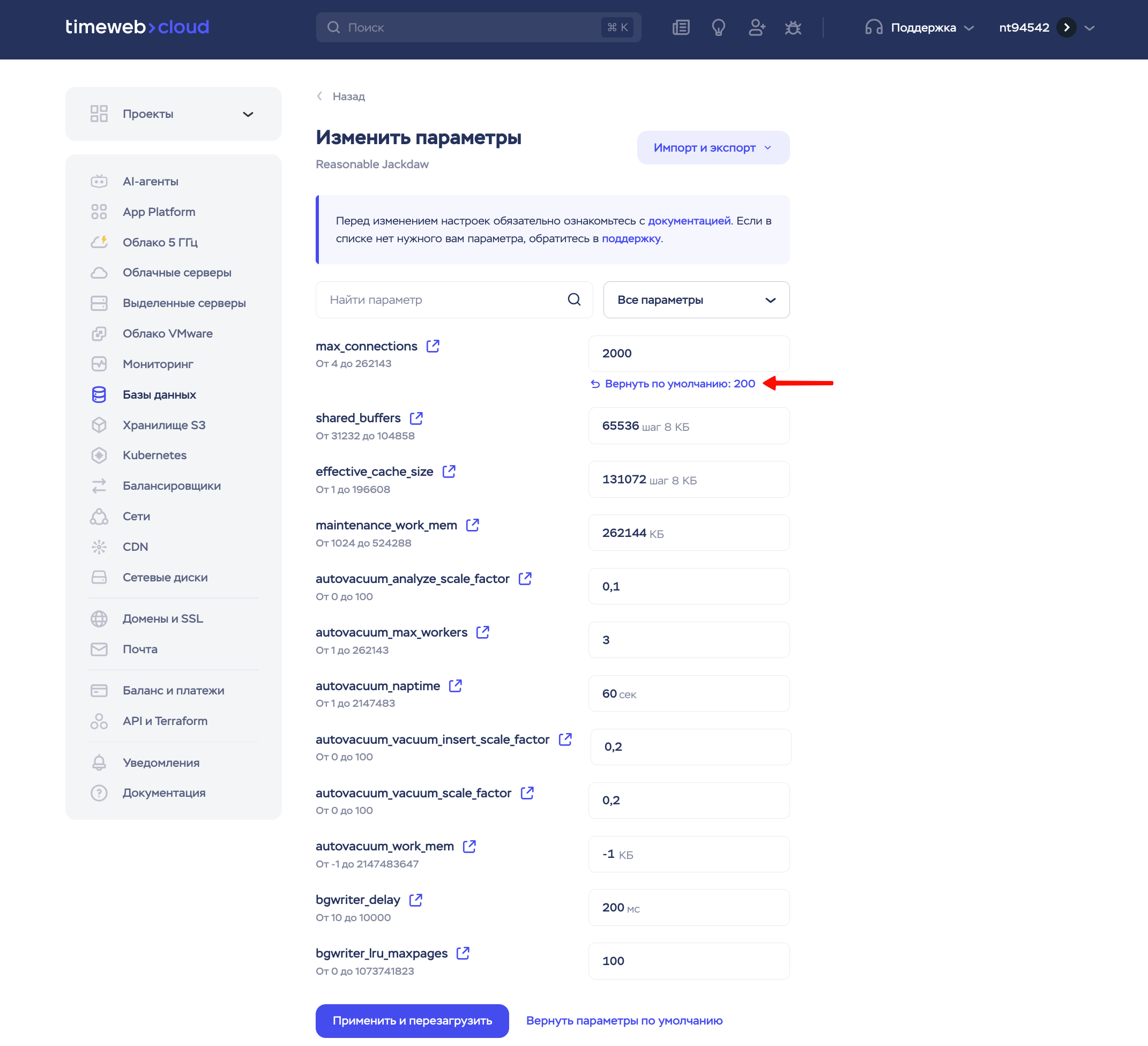Edit the shared_buffers value field
Viewport: 1148px width, 1046px height.
pyautogui.click(x=689, y=425)
